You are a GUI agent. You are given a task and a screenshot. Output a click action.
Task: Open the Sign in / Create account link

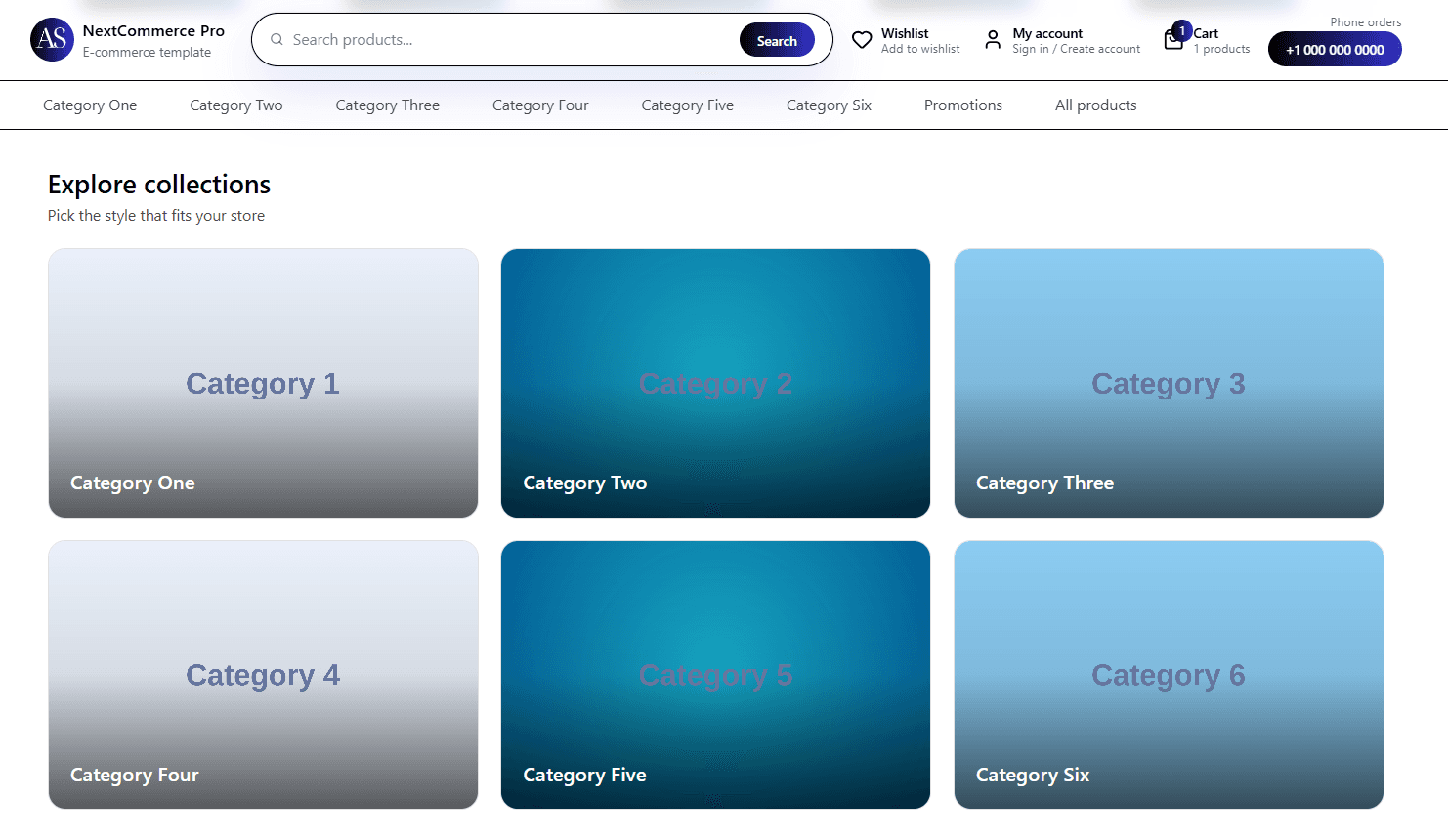click(x=1075, y=48)
